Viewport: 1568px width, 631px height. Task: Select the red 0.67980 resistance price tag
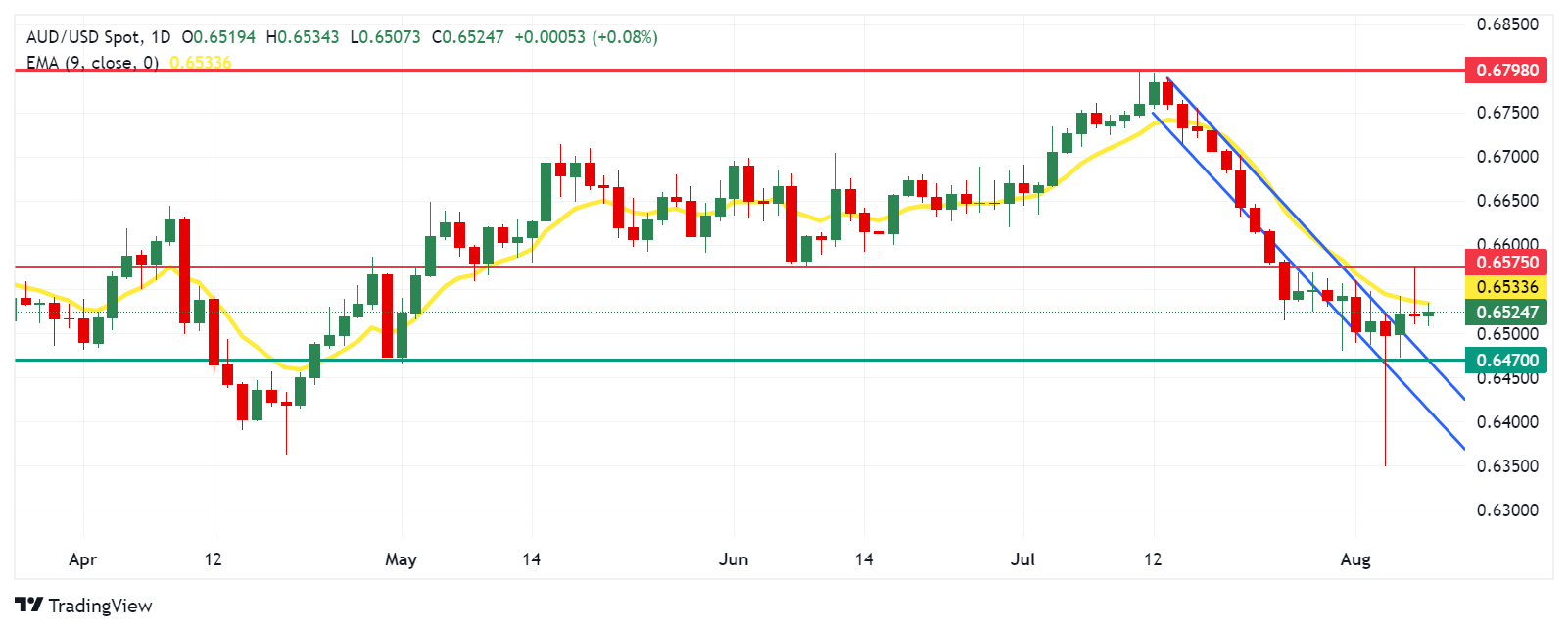pyautogui.click(x=1506, y=71)
